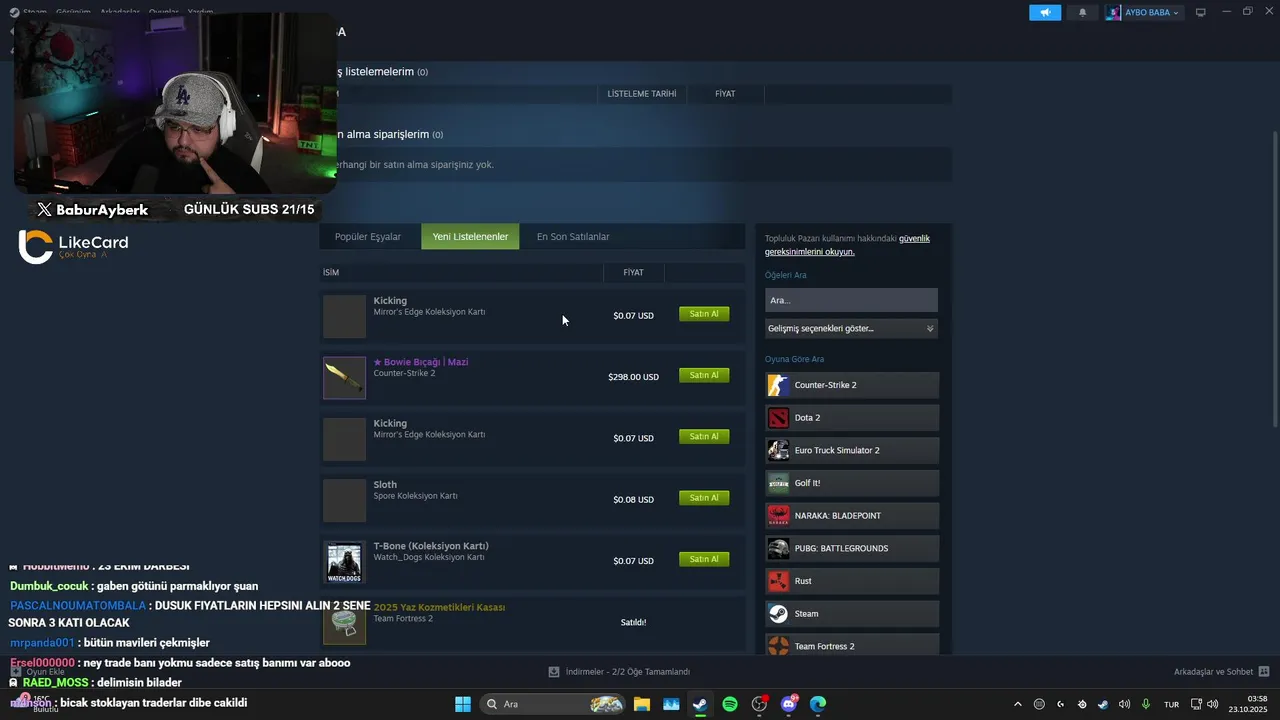Click the FİYAT header in listings table

[x=725, y=94]
